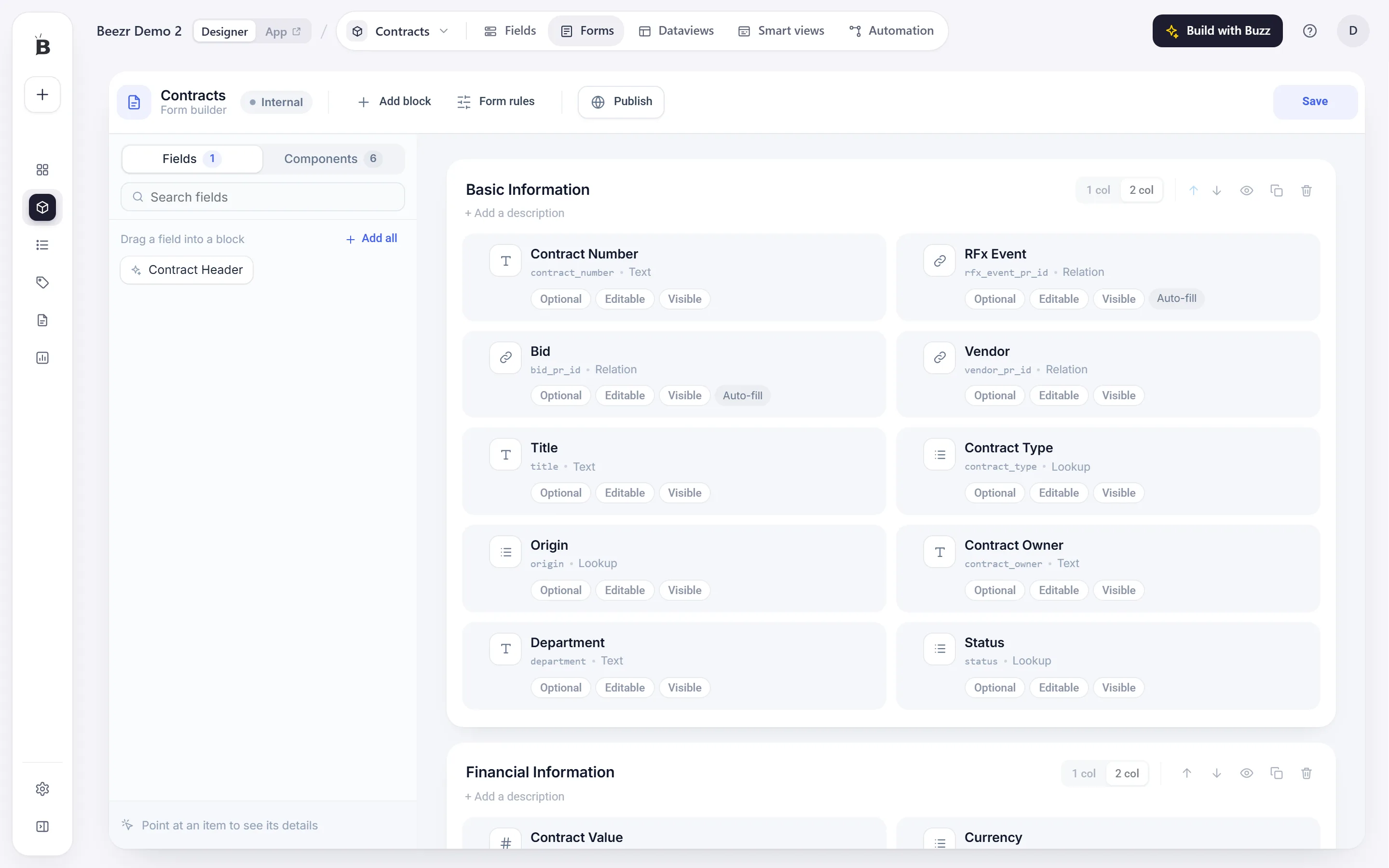1389x868 pixels.
Task: Duplicate the Basic Information block
Action: tap(1277, 190)
